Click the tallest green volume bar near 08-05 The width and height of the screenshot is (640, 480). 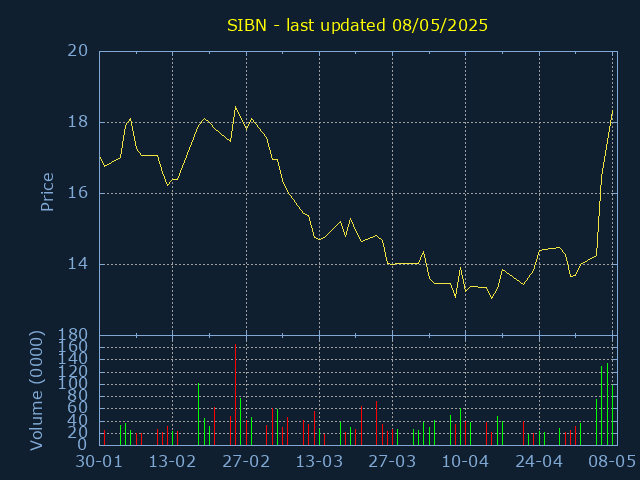[x=607, y=404]
